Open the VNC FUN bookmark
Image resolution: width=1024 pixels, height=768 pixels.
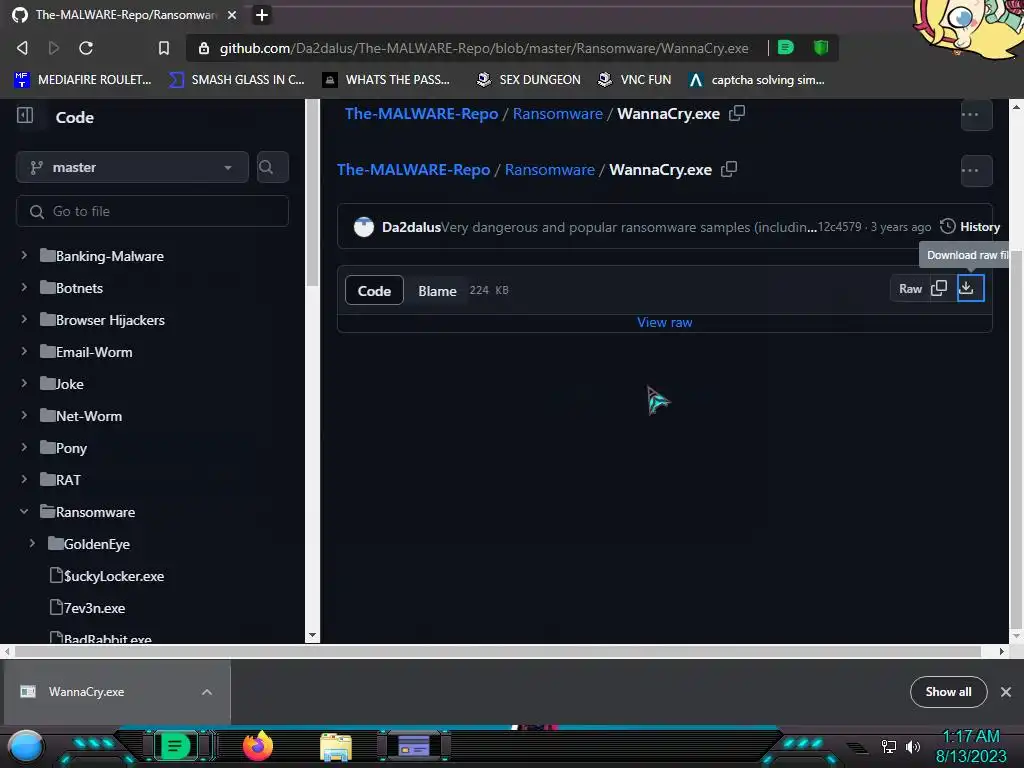[635, 80]
